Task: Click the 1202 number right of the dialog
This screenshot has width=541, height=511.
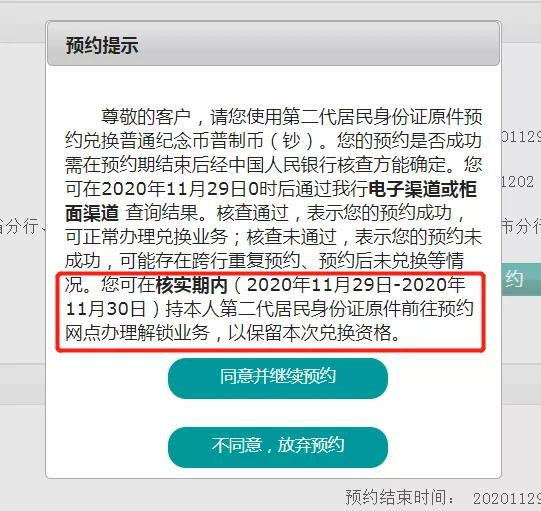Action: point(518,182)
